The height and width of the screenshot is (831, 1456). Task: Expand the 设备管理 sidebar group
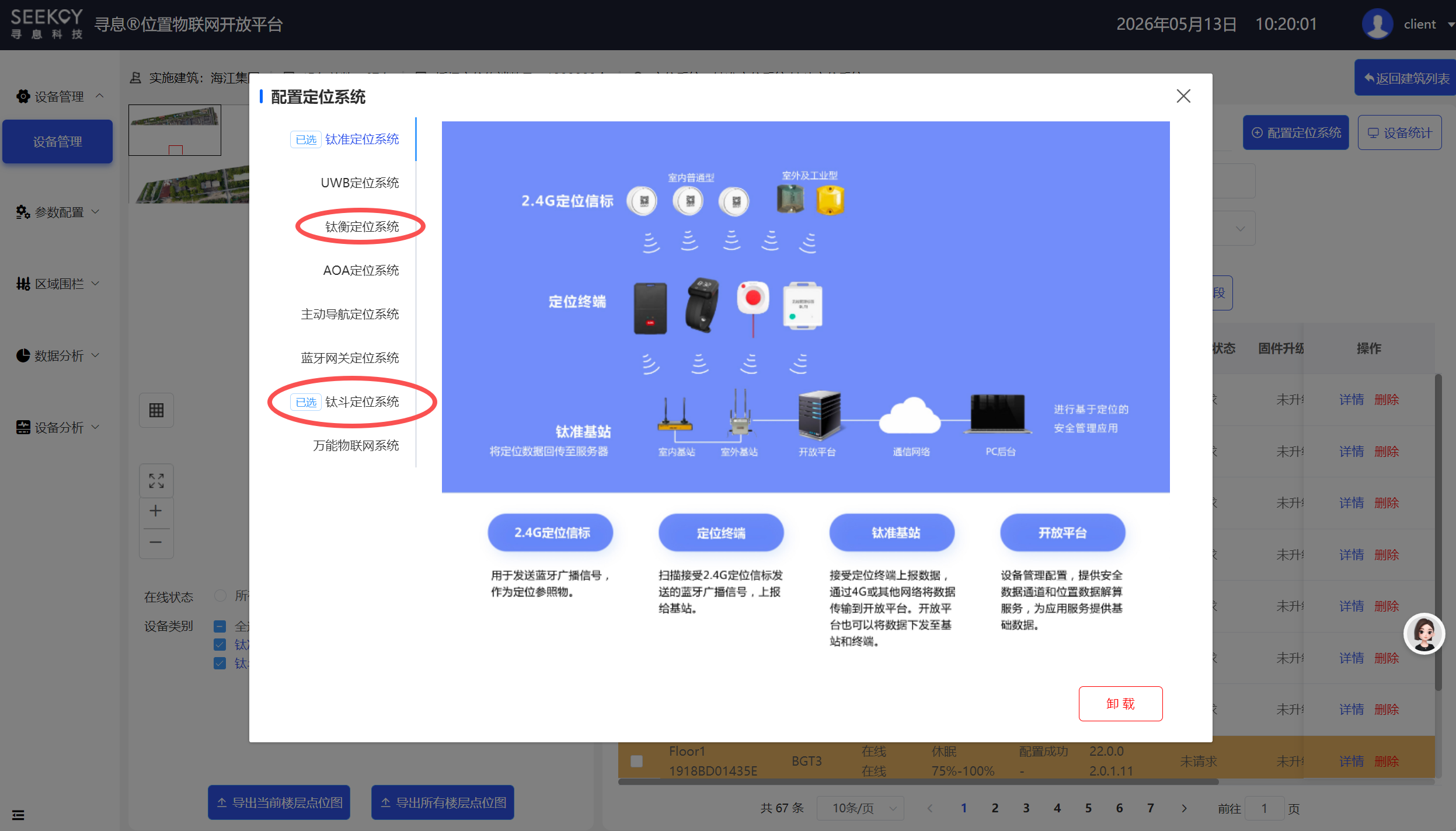pos(60,96)
